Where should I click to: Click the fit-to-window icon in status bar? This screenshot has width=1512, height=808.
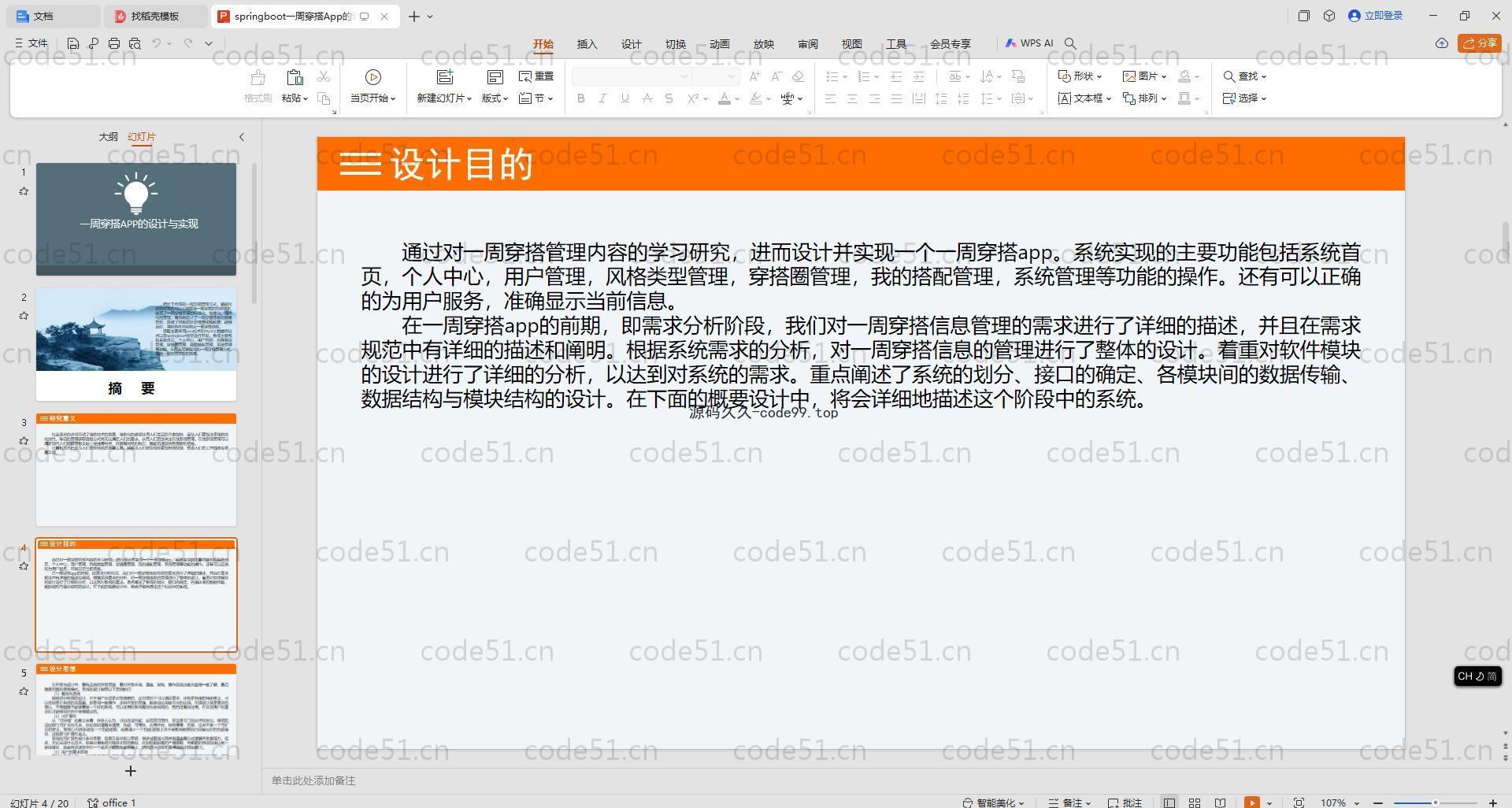[1299, 802]
